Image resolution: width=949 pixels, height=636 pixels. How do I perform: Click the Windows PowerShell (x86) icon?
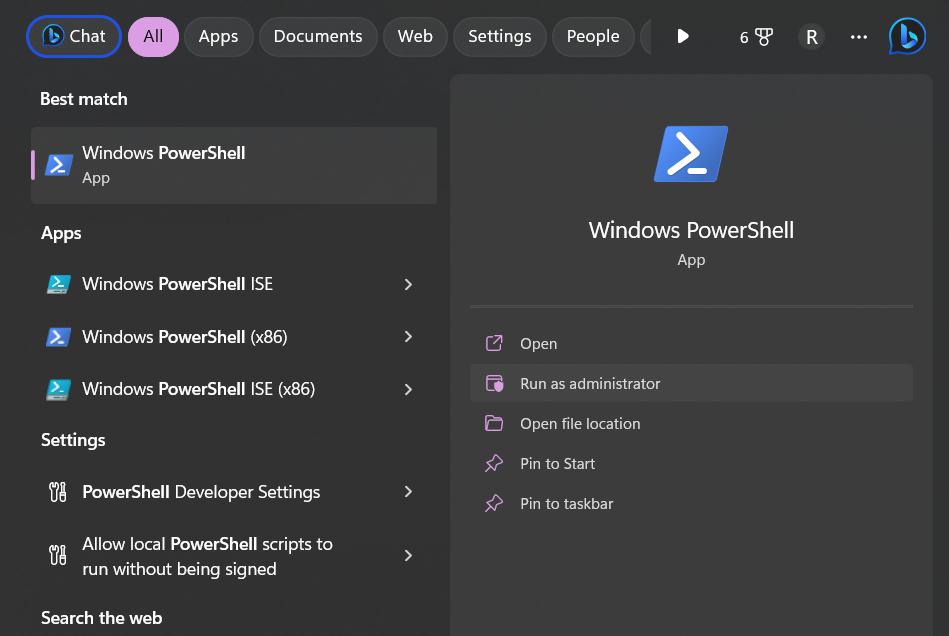[59, 337]
